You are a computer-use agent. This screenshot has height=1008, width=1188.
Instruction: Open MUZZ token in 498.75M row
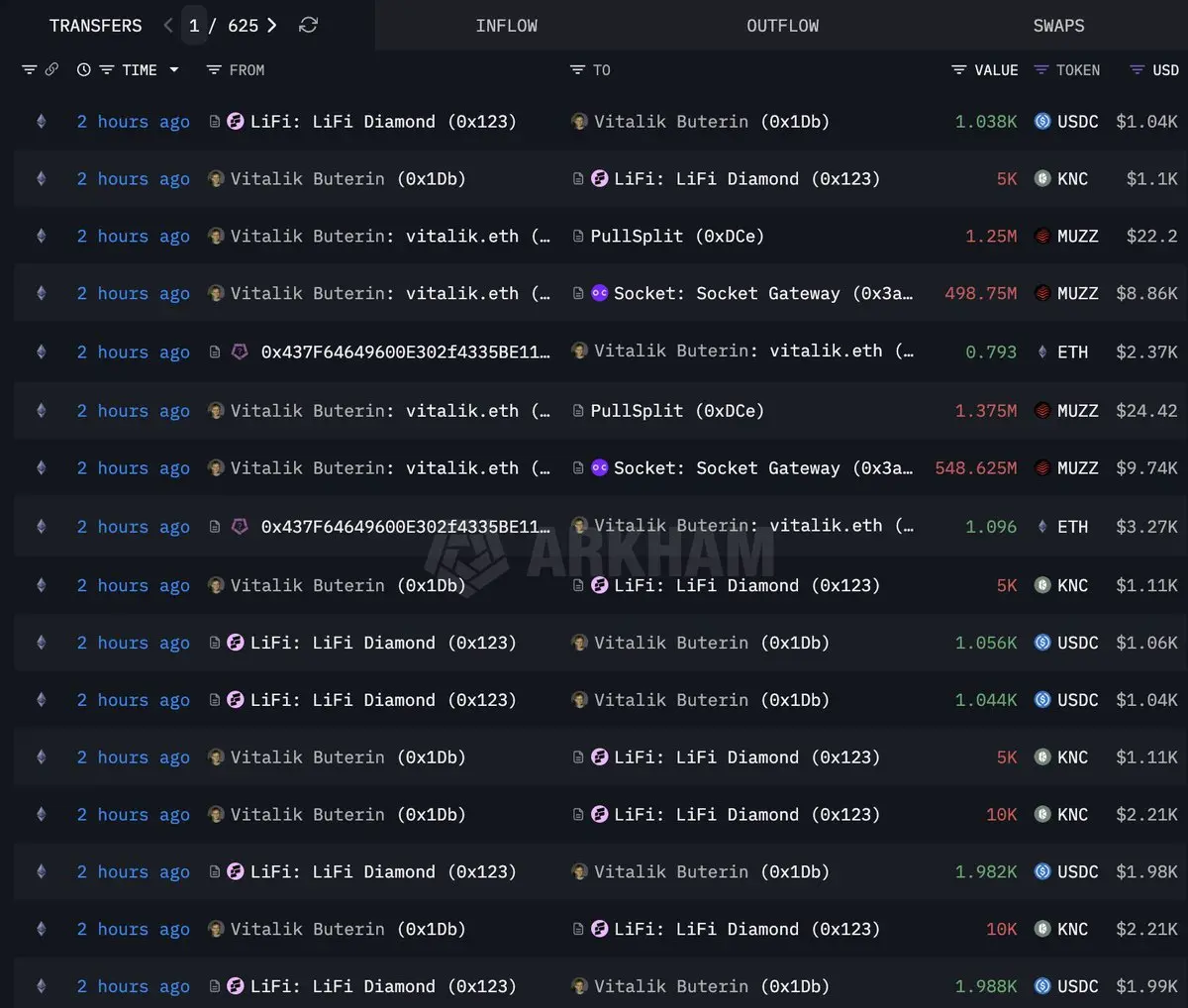(x=1067, y=294)
